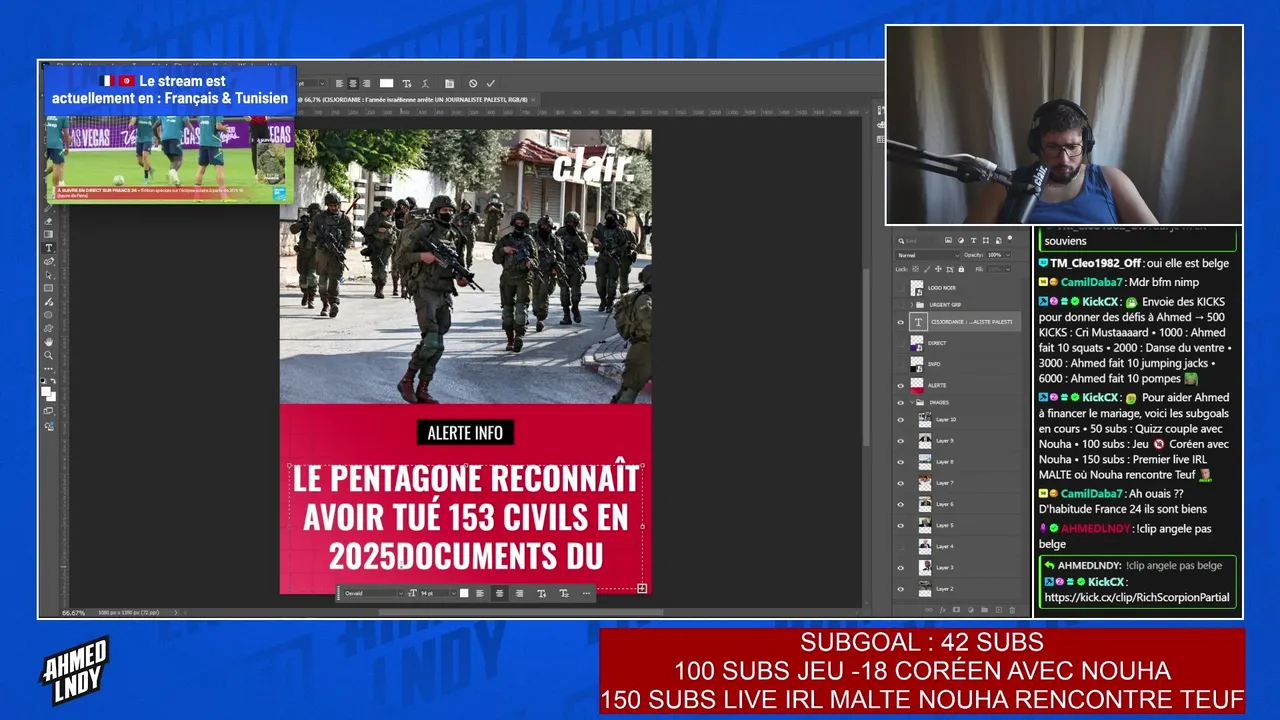
Task: Left-align text in the top options bar
Action: coord(340,84)
